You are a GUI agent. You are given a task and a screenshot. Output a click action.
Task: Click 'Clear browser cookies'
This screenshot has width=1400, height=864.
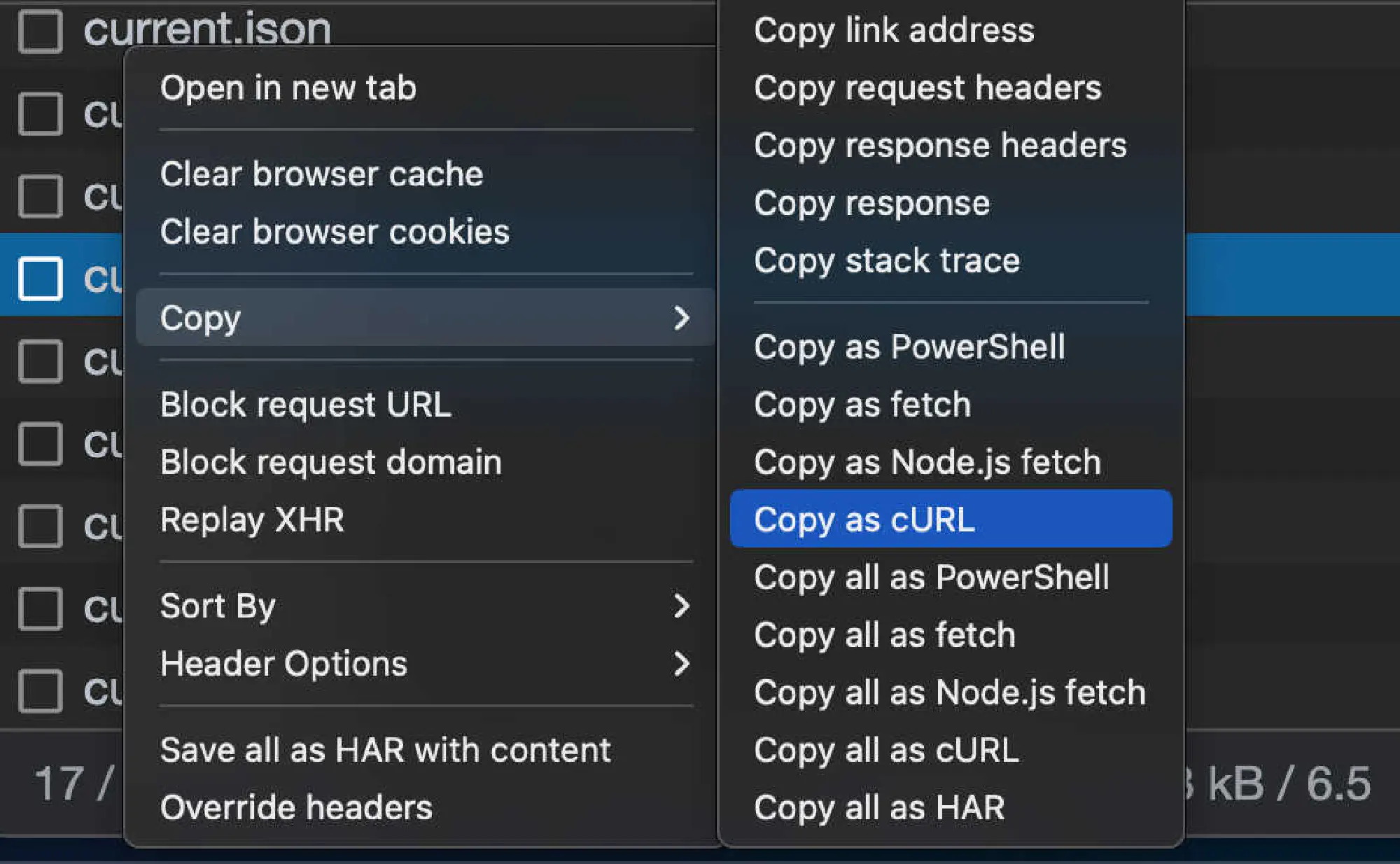pos(334,232)
